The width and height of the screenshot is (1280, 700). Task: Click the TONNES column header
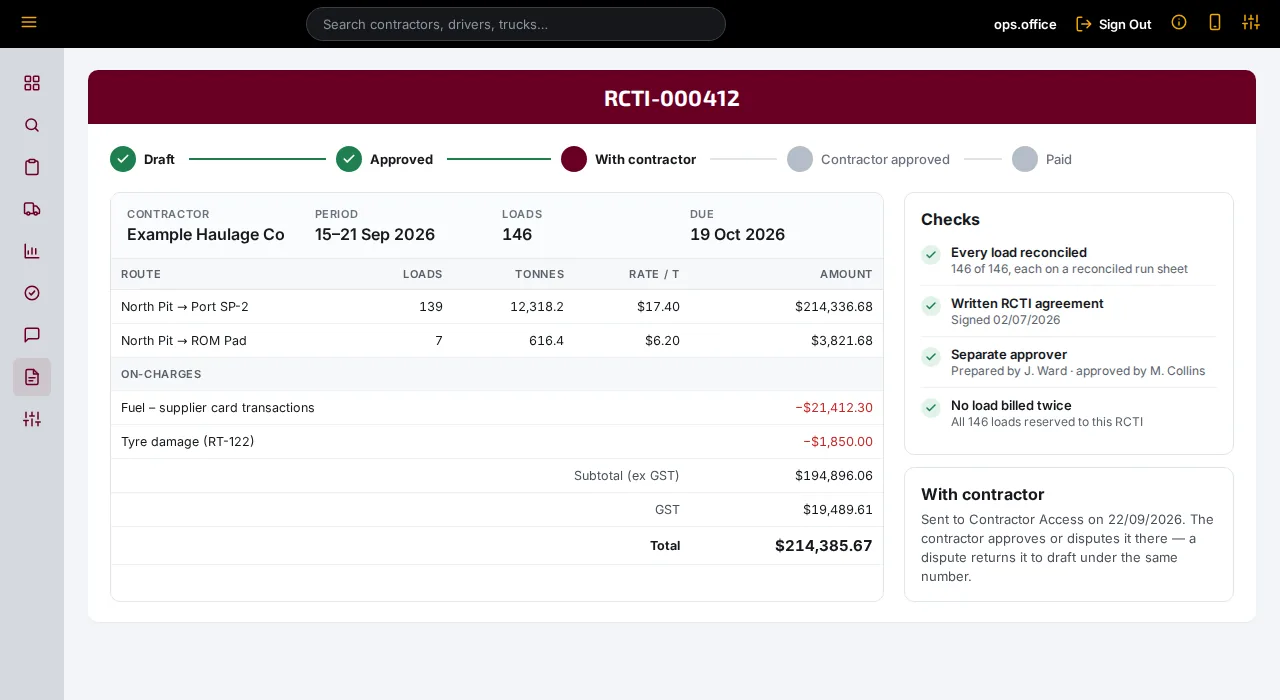tap(540, 274)
